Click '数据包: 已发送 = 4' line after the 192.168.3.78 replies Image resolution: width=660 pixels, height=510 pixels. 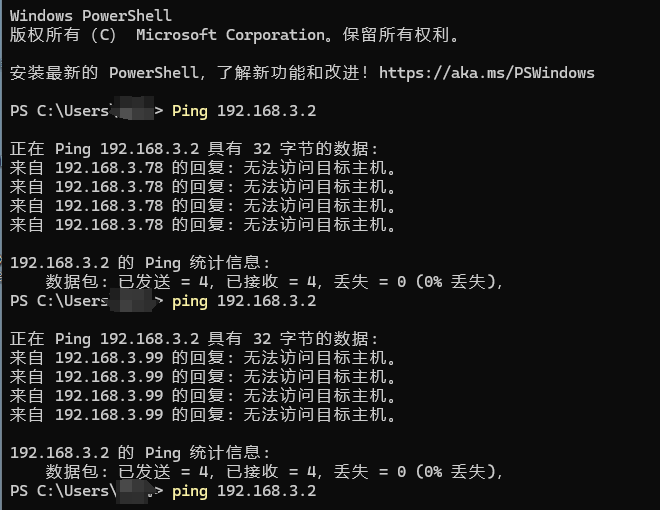click(274, 282)
